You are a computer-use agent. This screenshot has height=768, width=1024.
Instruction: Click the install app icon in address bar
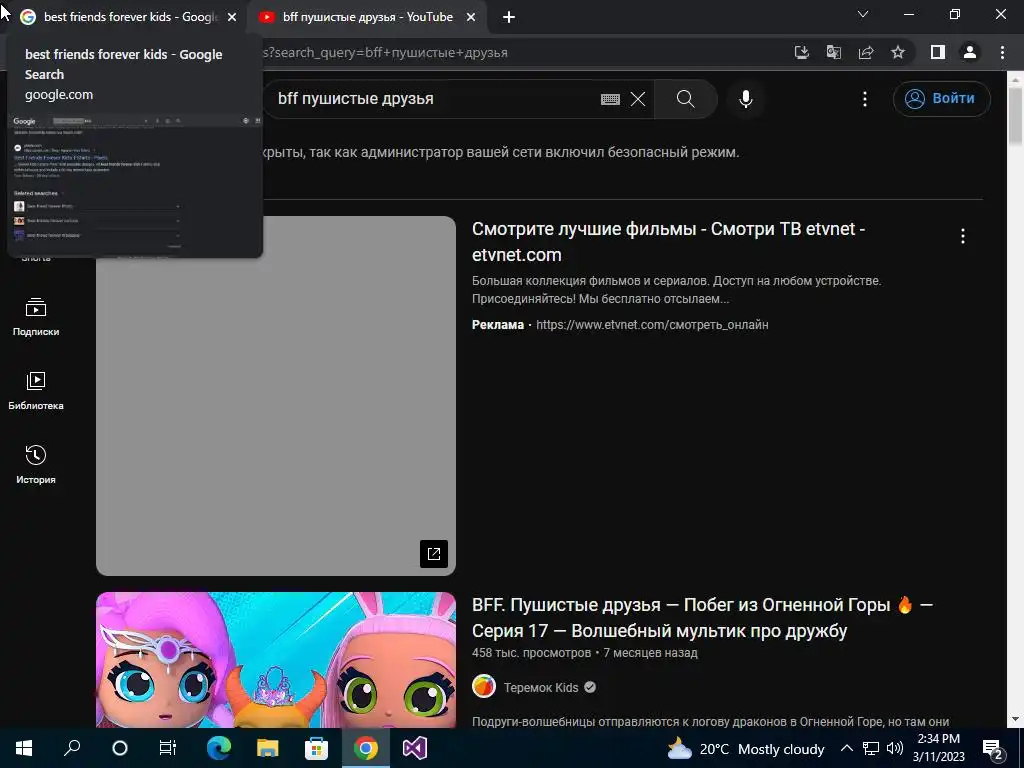point(802,52)
